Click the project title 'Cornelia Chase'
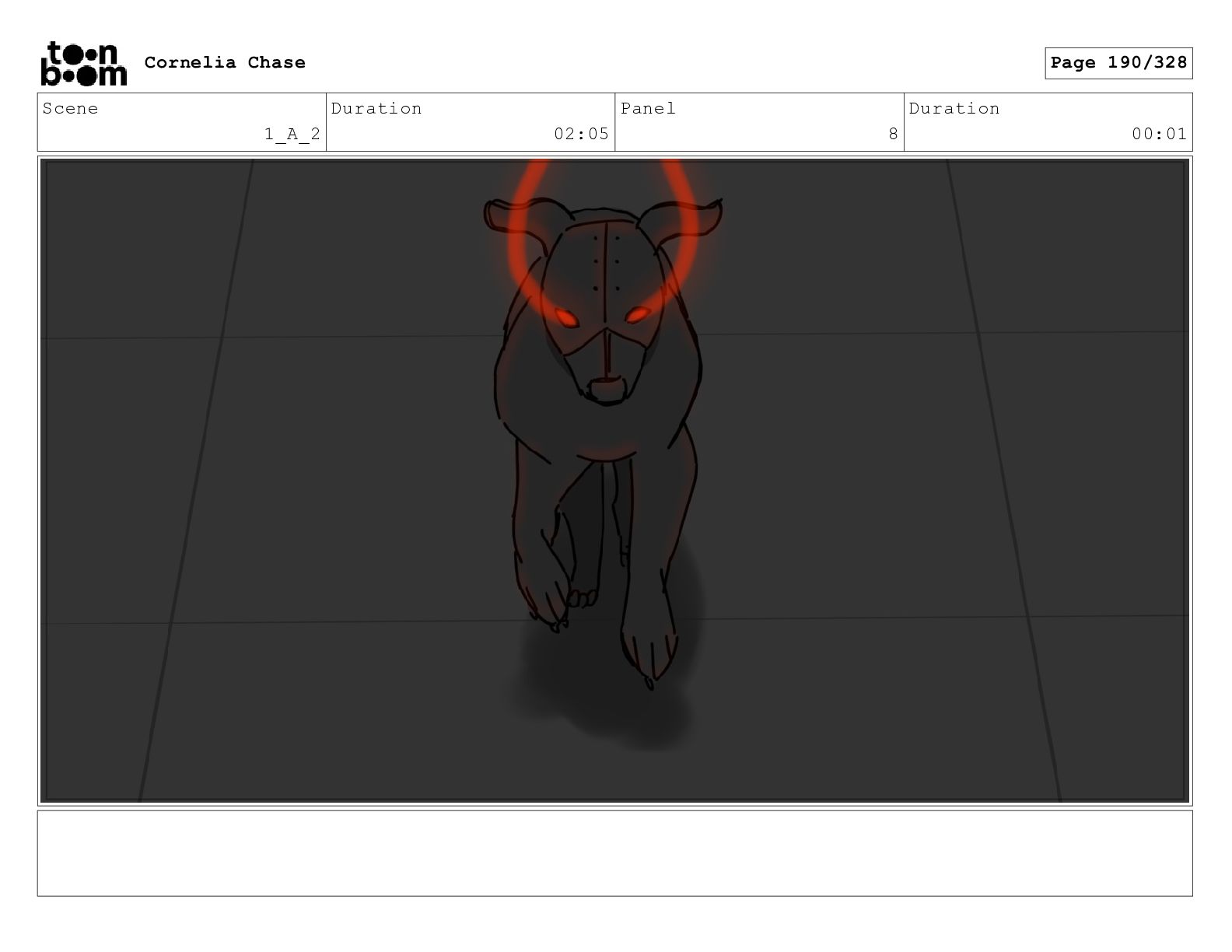This screenshot has width=1232, height=952. point(225,62)
